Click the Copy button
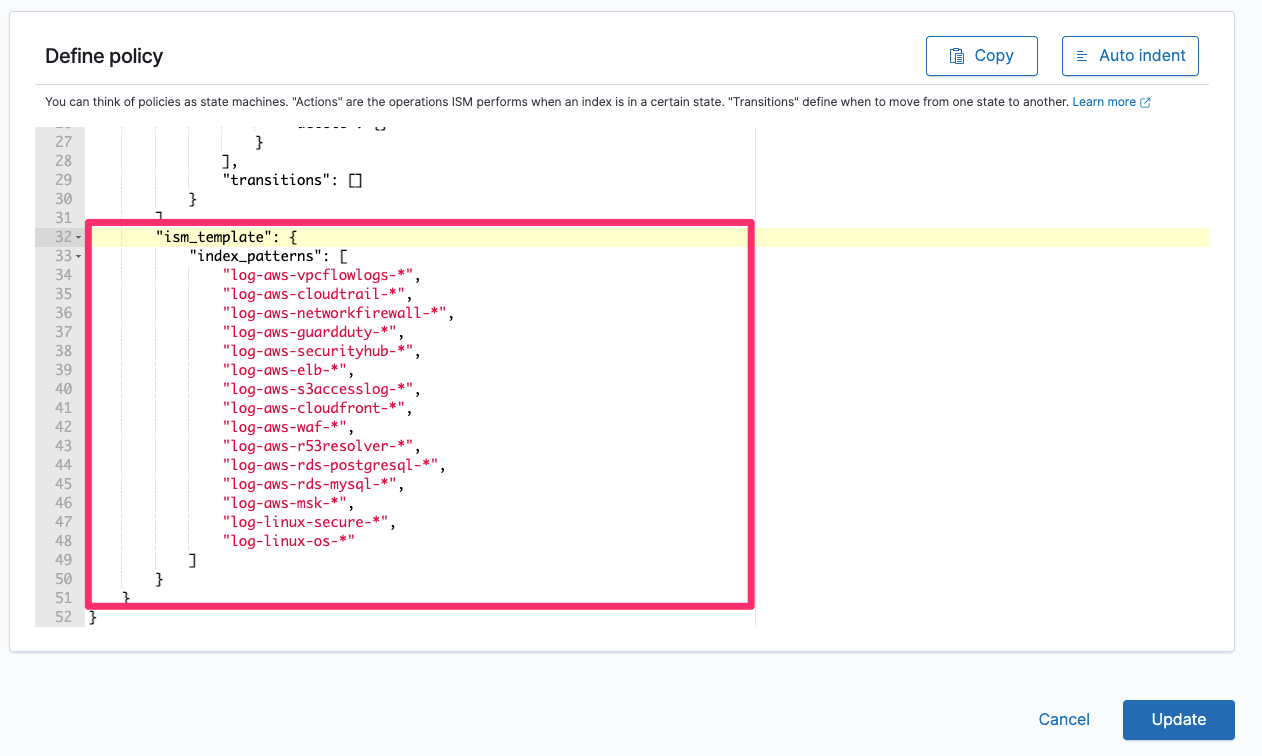Screen dimensions: 1262x756 tap(981, 56)
